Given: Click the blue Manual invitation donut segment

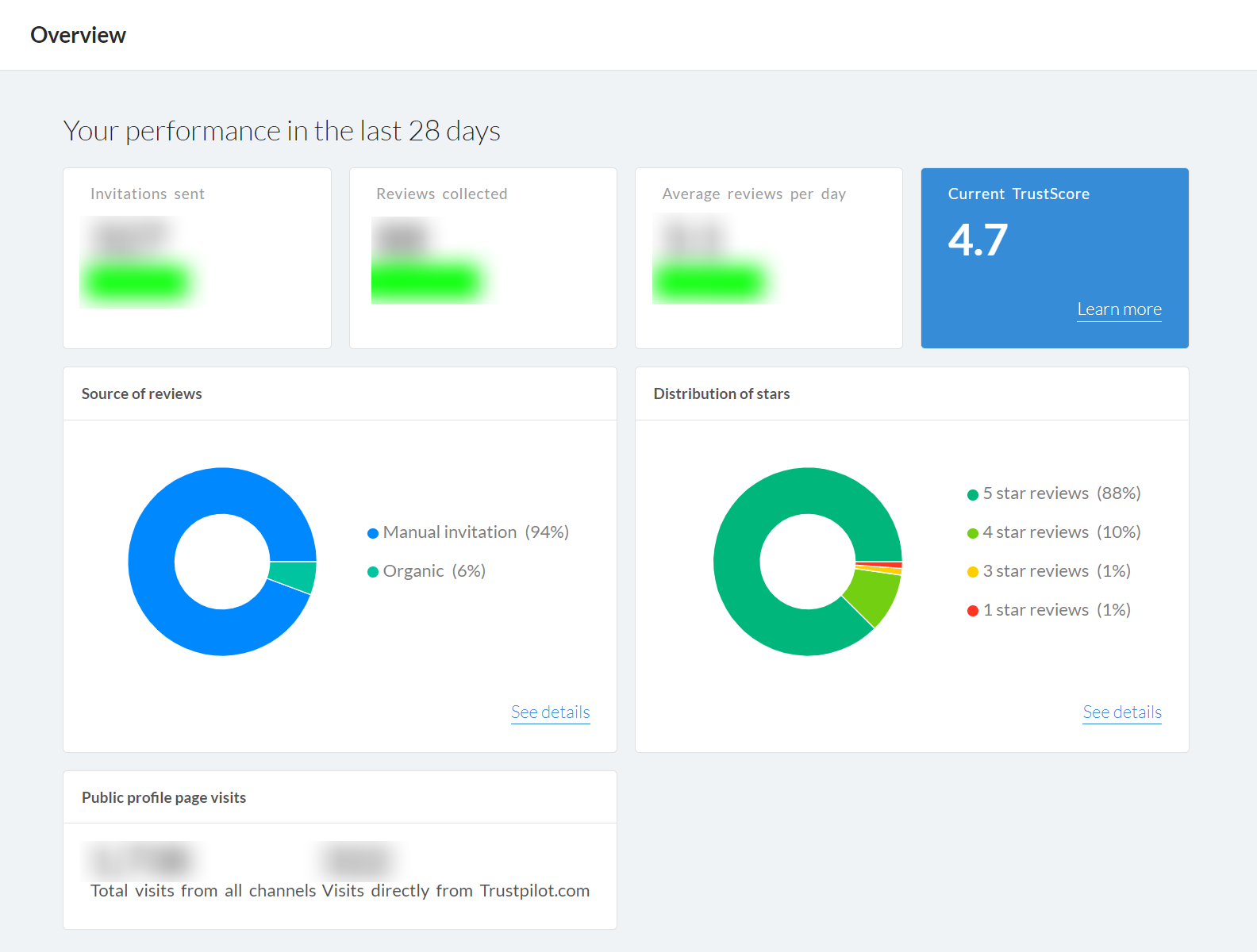Looking at the screenshot, I should point(159,603).
